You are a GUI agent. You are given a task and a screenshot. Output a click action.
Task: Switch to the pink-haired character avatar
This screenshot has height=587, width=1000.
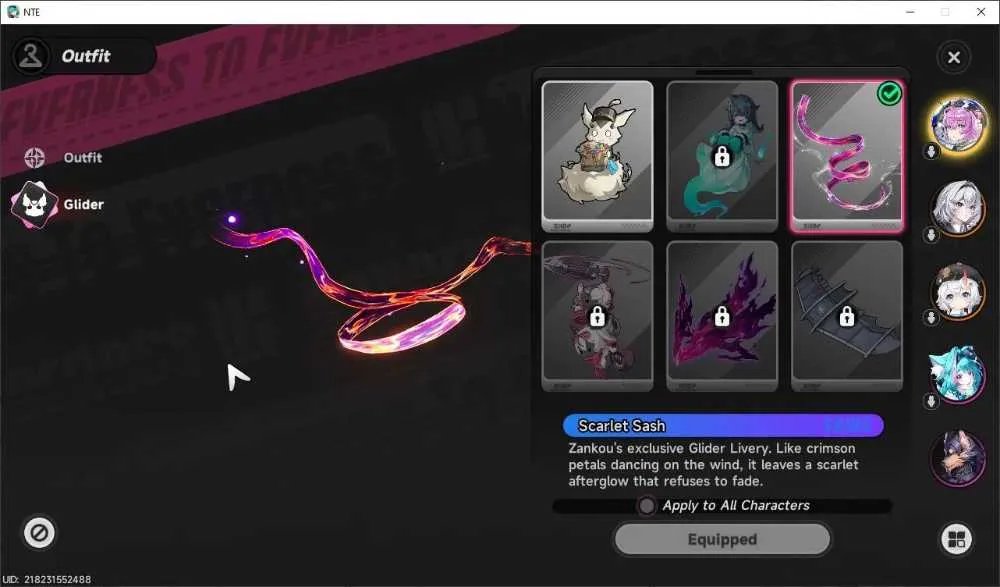pos(958,124)
